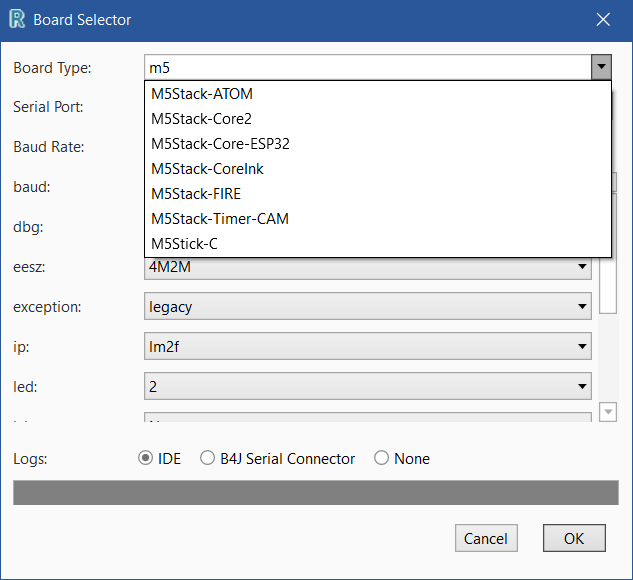Screen dimensions: 633x580
Task: Choose B4J Serial Connector for logs
Action: pyautogui.click(x=208, y=459)
